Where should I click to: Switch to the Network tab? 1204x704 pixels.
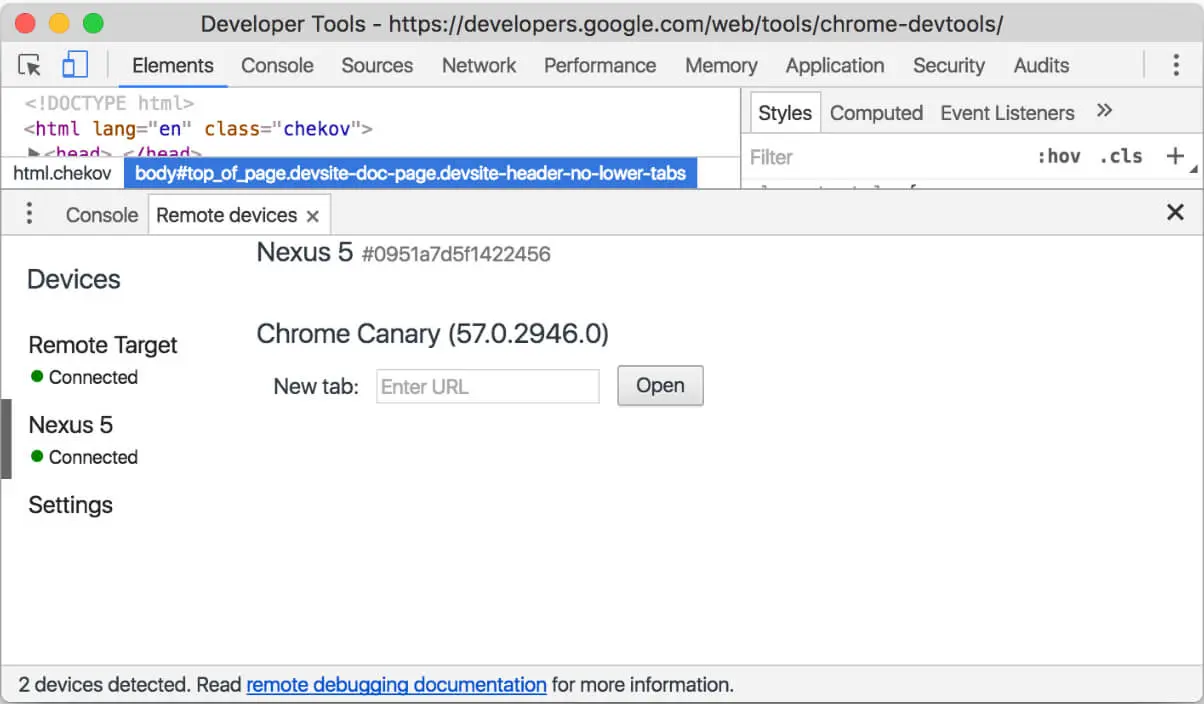point(479,66)
